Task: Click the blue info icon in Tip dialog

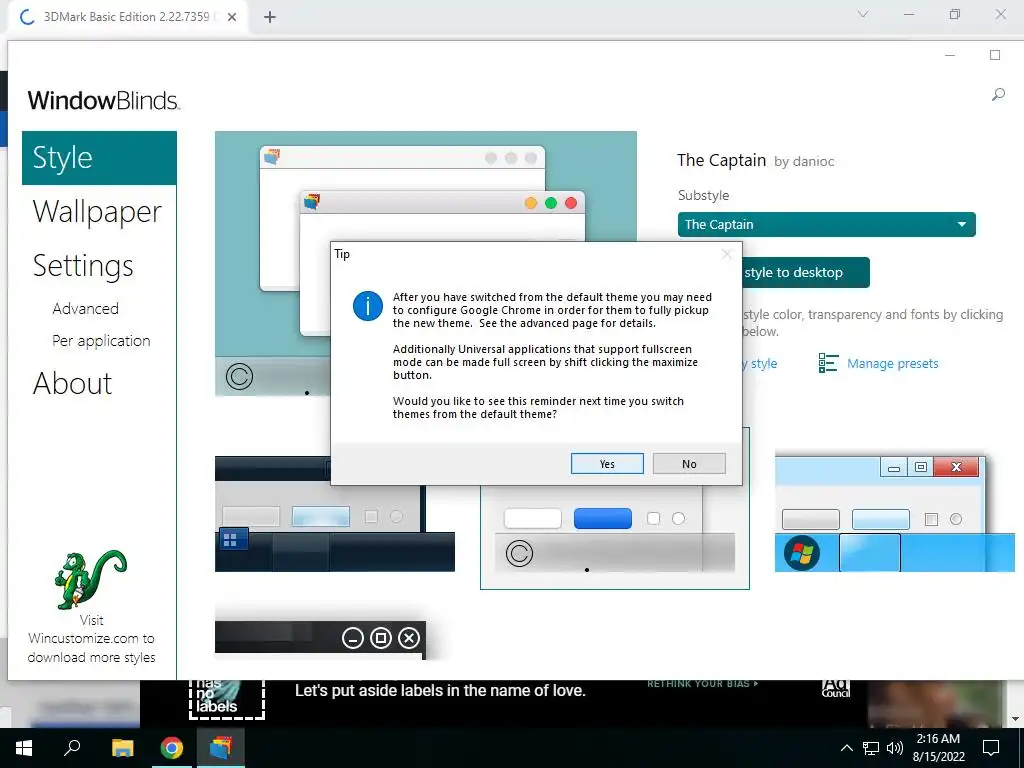Action: (368, 306)
